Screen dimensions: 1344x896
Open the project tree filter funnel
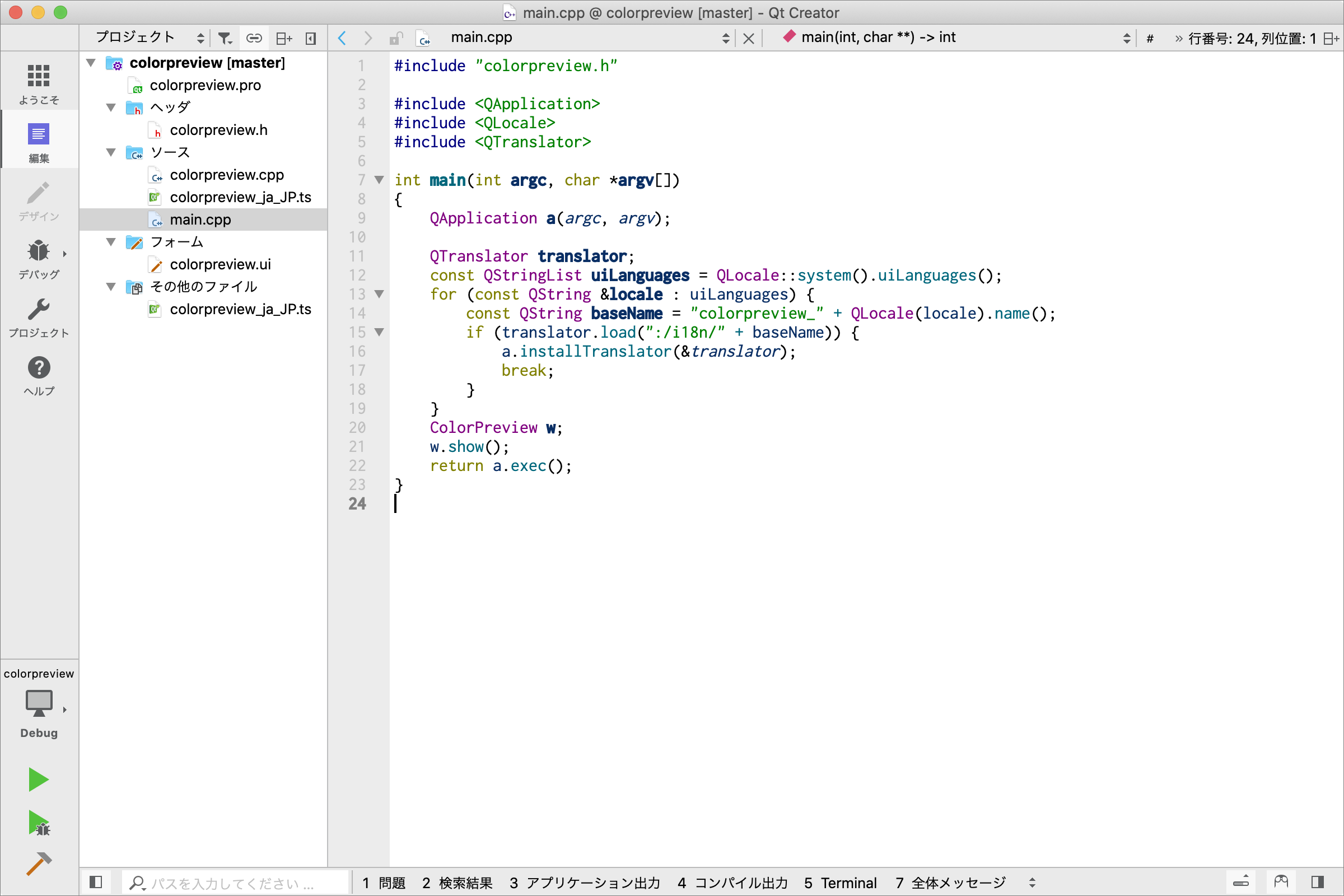225,38
